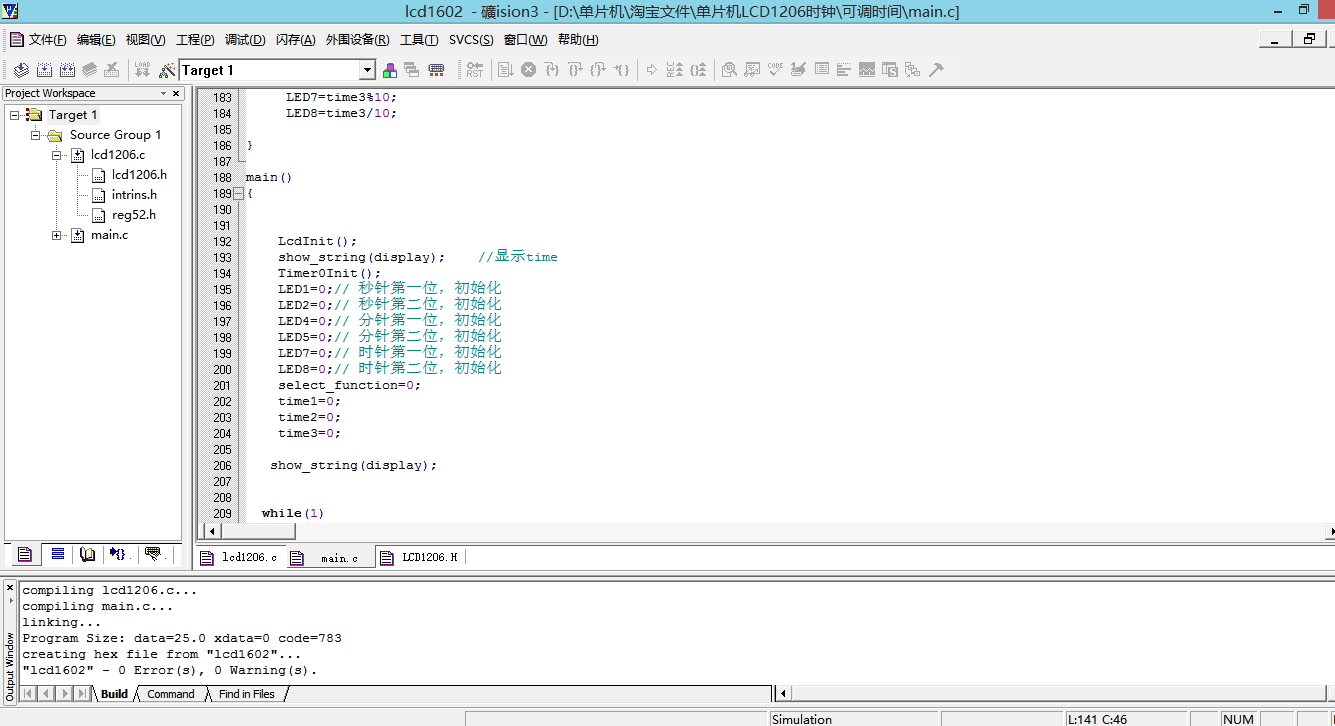
Task: Switch to lcd1206.c editor tab
Action: pyautogui.click(x=240, y=558)
